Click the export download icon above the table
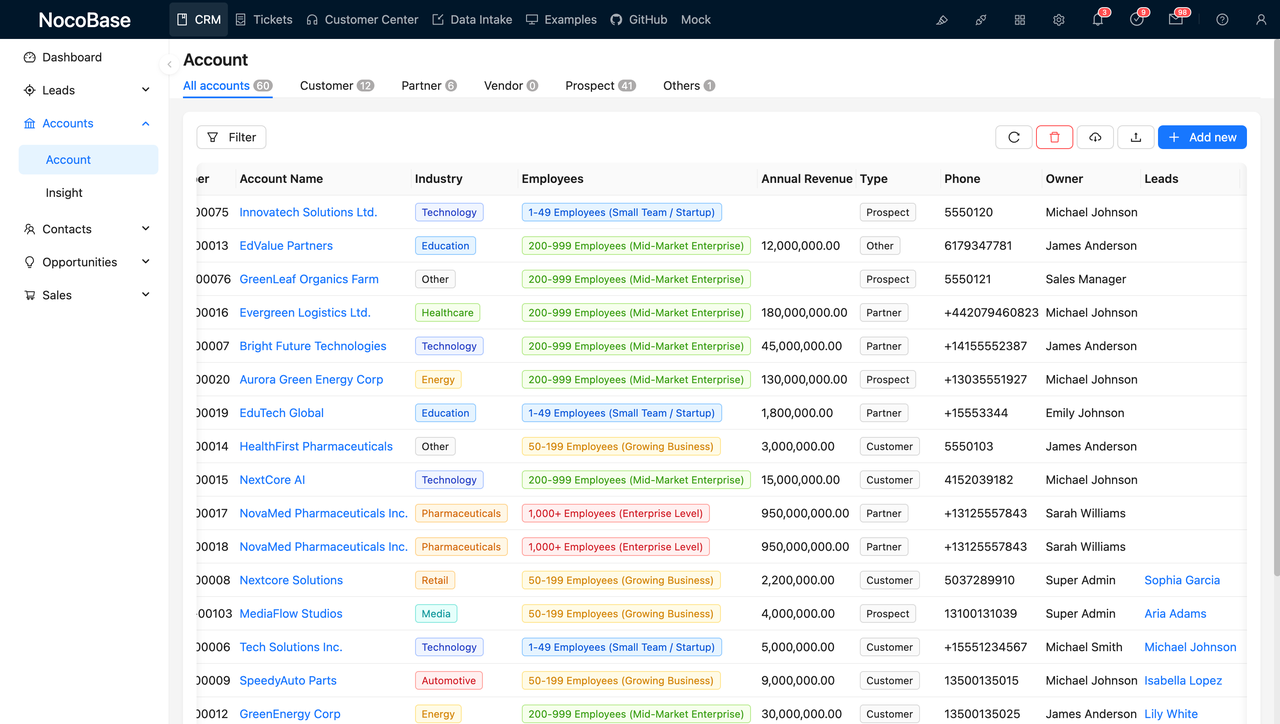Screen dimensions: 1280x724 (1135, 137)
